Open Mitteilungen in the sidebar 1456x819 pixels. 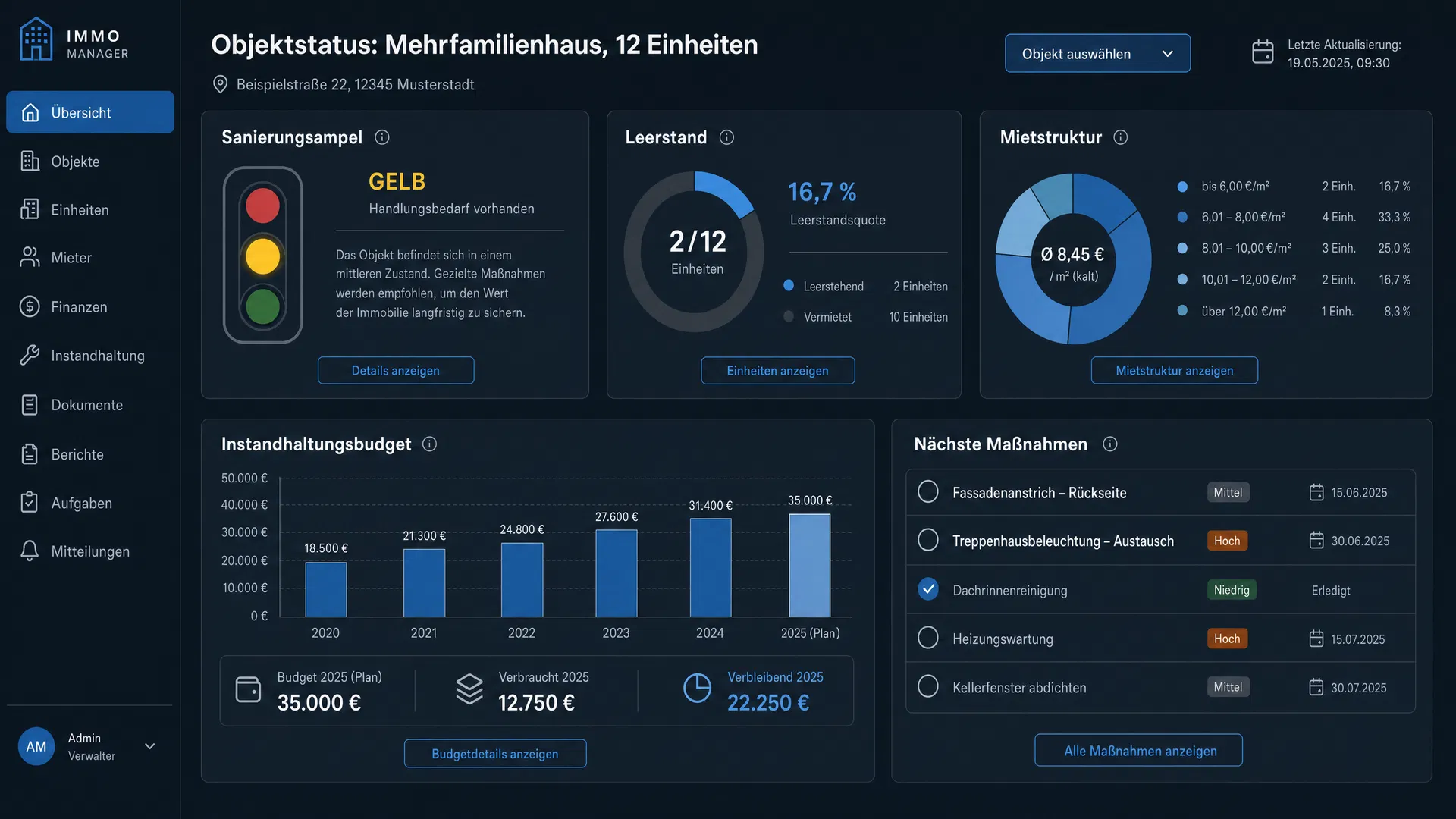pyautogui.click(x=90, y=551)
